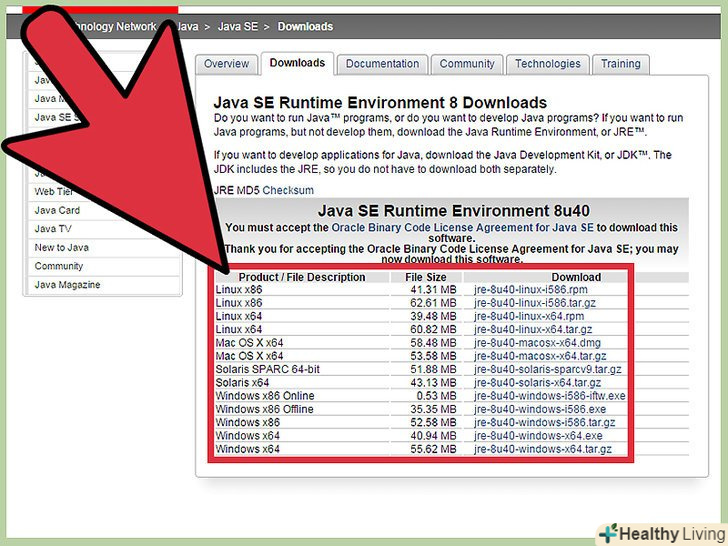The height and width of the screenshot is (546, 728).
Task: Download jre-8u40-linux-i586.rpm
Action: pos(530,289)
